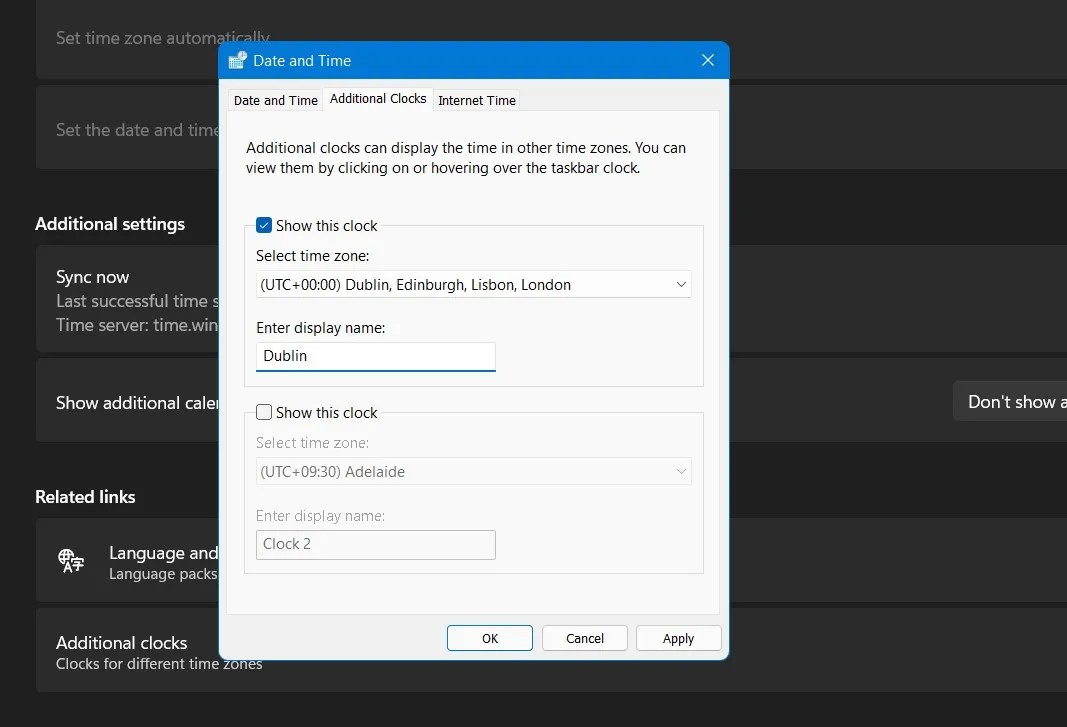Screen dimensions: 1067x727
Task: Uncheck the first Show this clock checkbox
Action: (263, 225)
